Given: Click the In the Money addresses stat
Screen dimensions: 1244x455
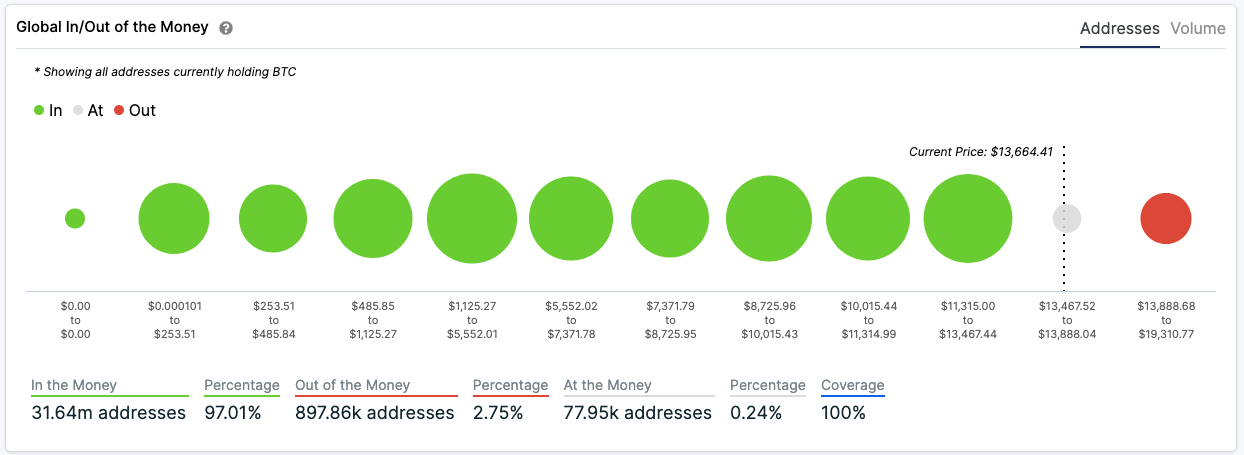Looking at the screenshot, I should [x=108, y=412].
